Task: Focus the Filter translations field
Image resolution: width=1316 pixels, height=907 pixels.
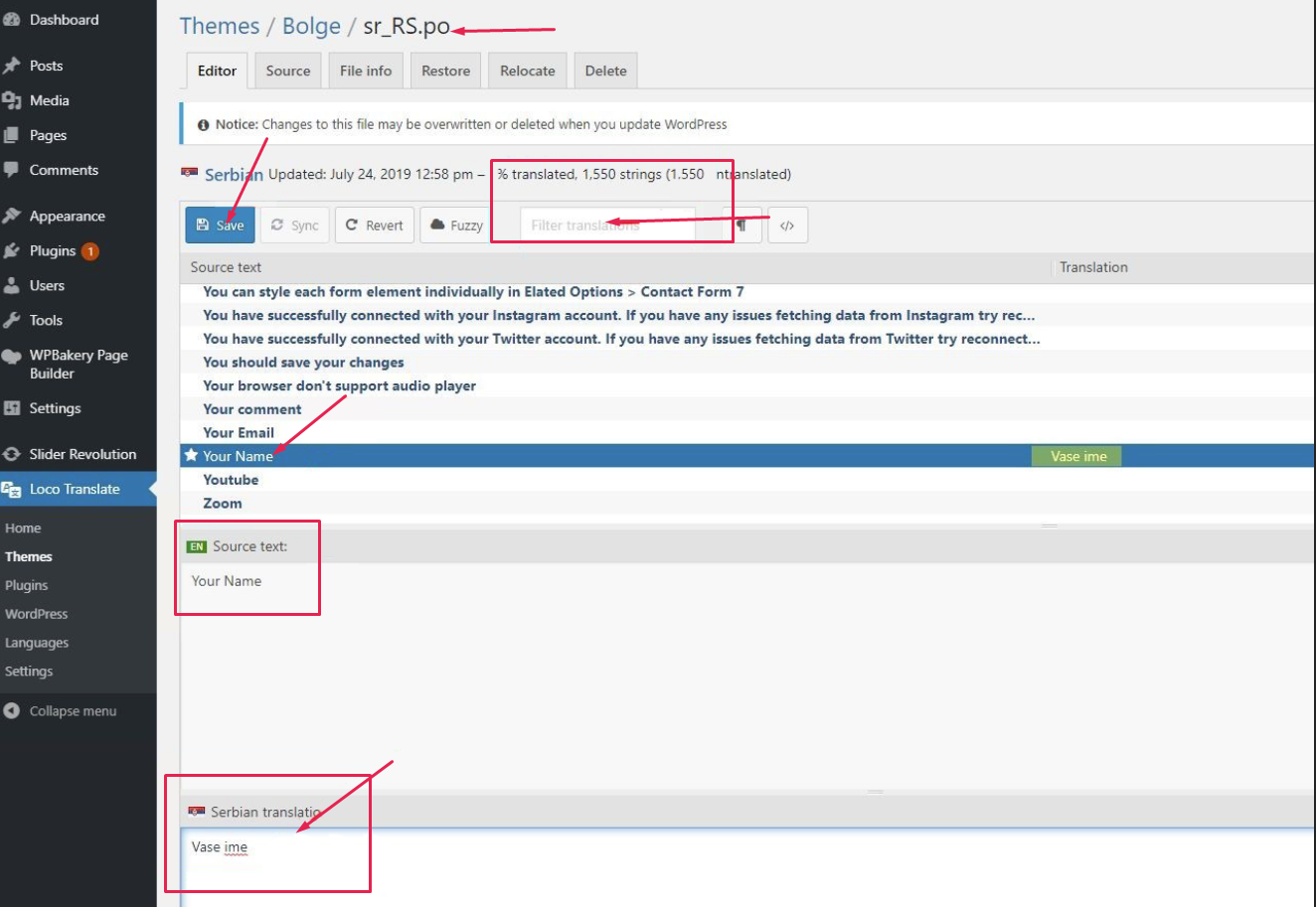Action: pos(607,226)
